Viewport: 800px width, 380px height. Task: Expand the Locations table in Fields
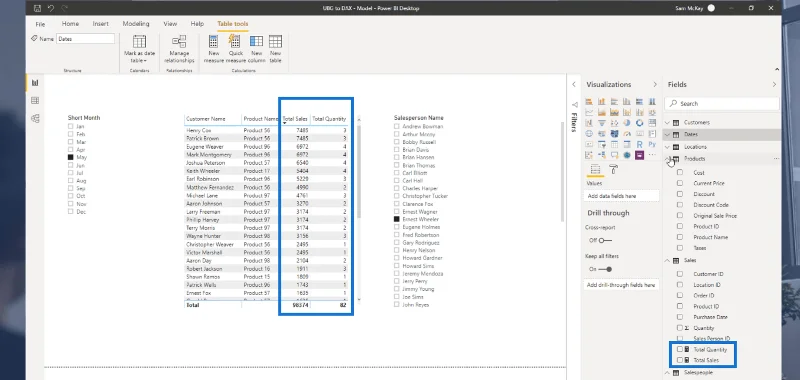click(x=668, y=147)
